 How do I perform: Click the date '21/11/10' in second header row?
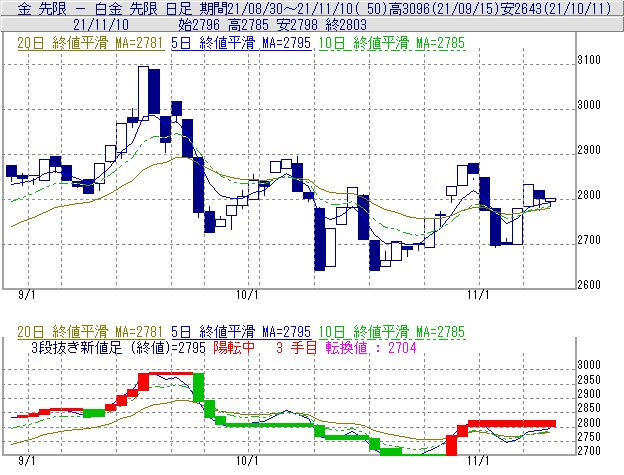(101, 25)
